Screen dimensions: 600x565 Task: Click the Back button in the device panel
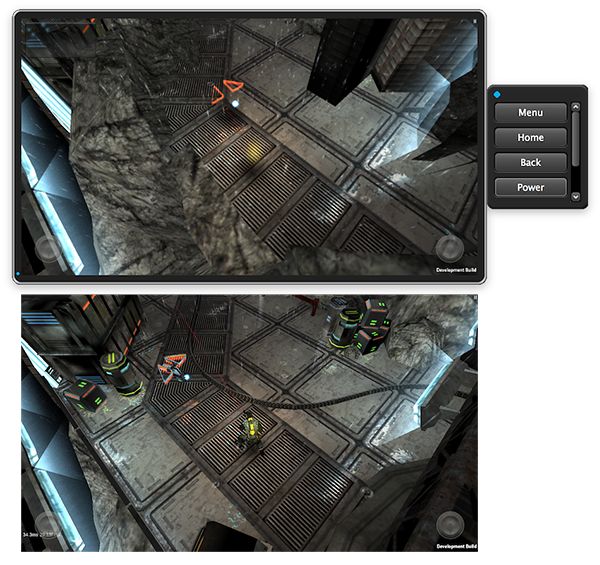point(530,162)
